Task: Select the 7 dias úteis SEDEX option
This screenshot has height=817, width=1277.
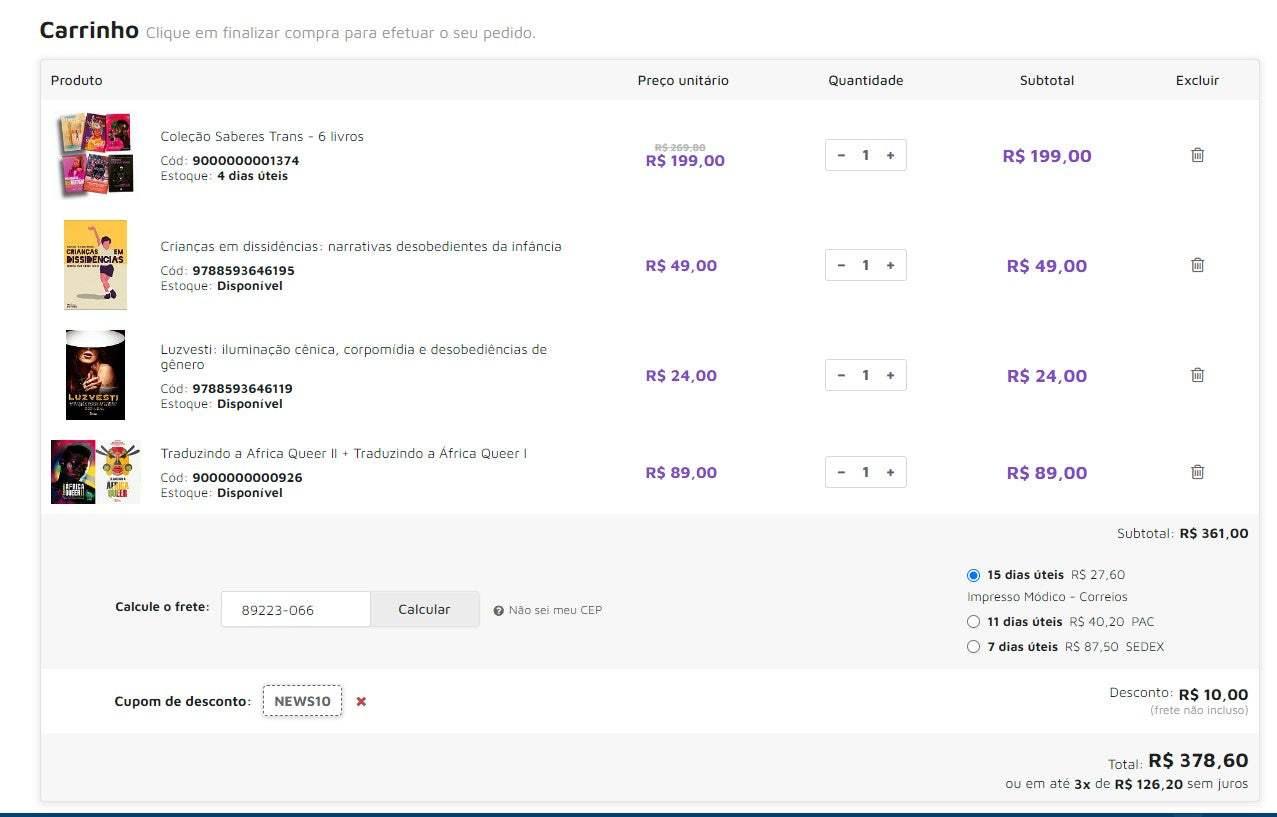Action: (x=973, y=647)
